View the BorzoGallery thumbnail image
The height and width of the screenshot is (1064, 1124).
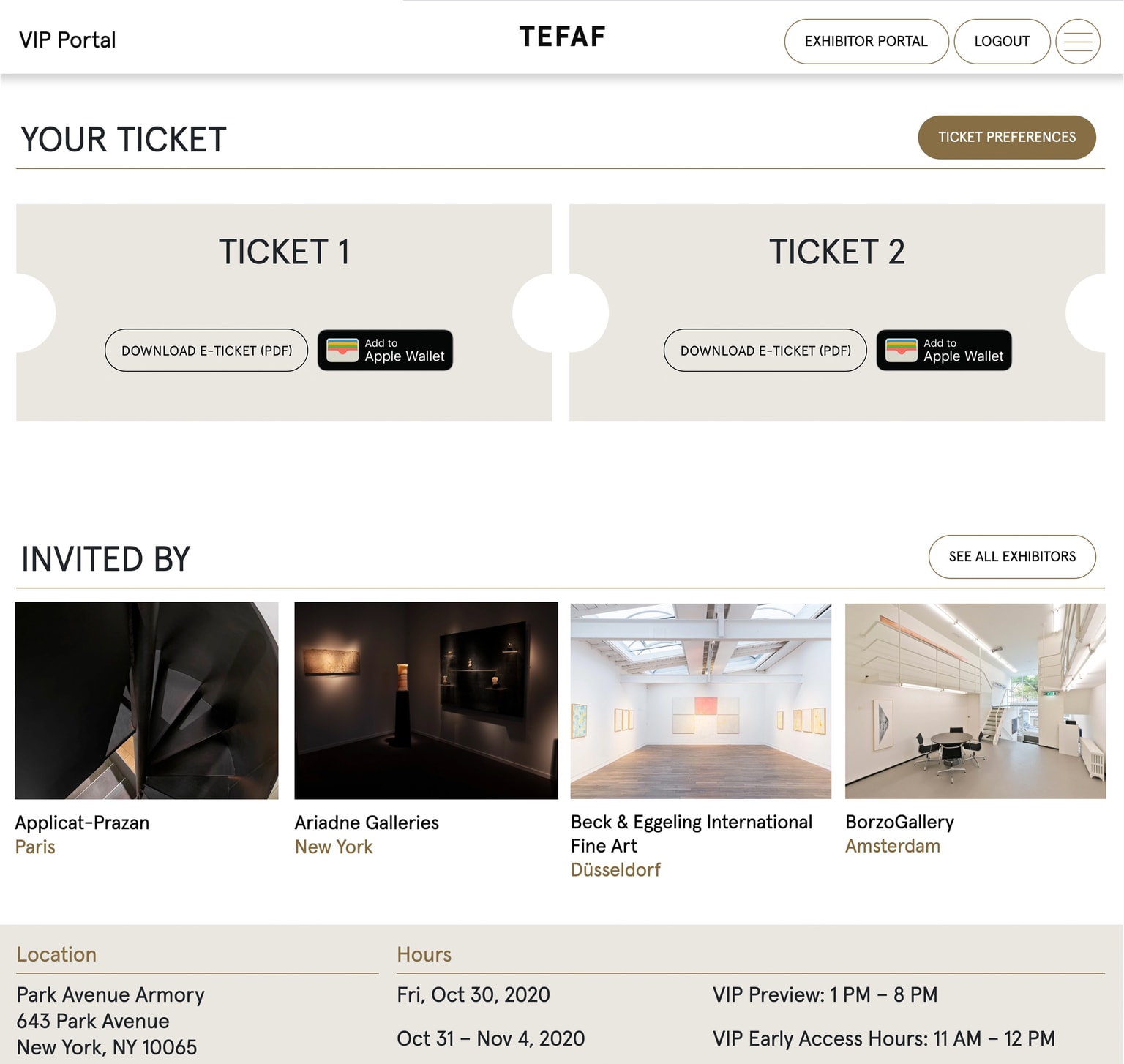click(975, 700)
